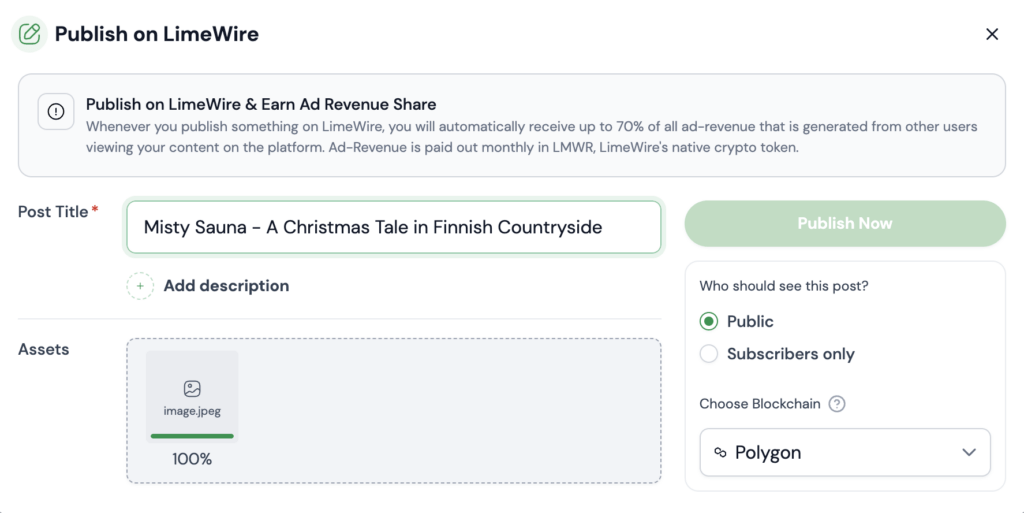Open the Polygon blockchain dropdown
Viewport: 1024px width, 513px height.
845,452
